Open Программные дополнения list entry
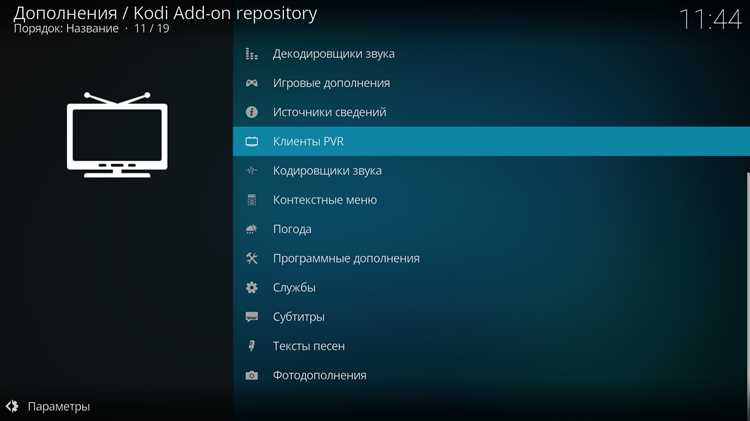Screen dimensions: 750x421 click(x=491, y=258)
